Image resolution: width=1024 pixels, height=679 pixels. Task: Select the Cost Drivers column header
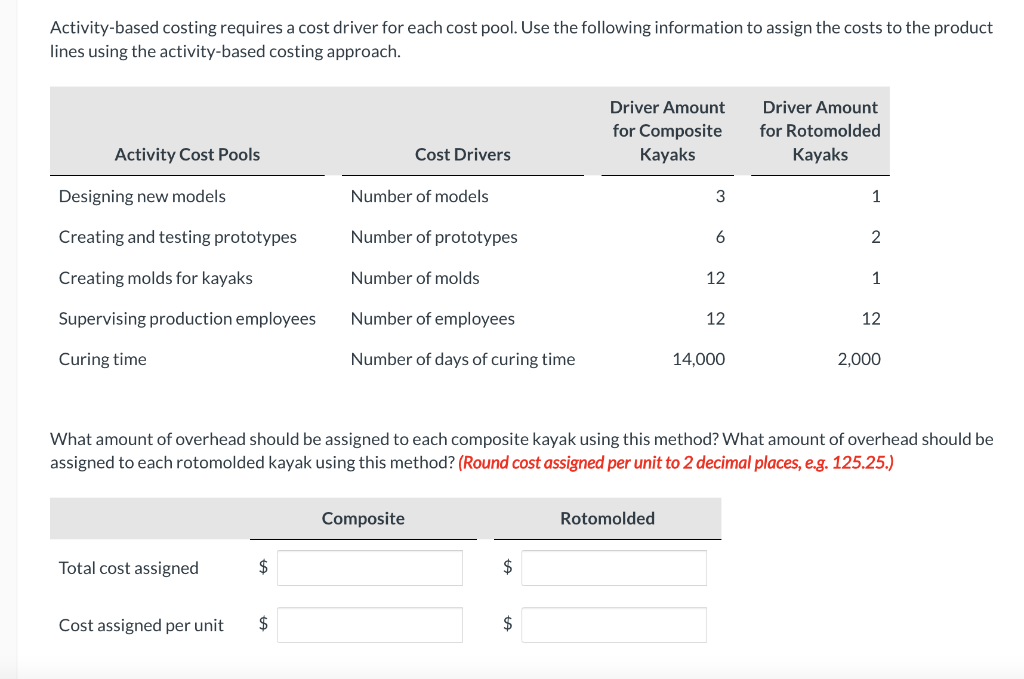(x=462, y=154)
